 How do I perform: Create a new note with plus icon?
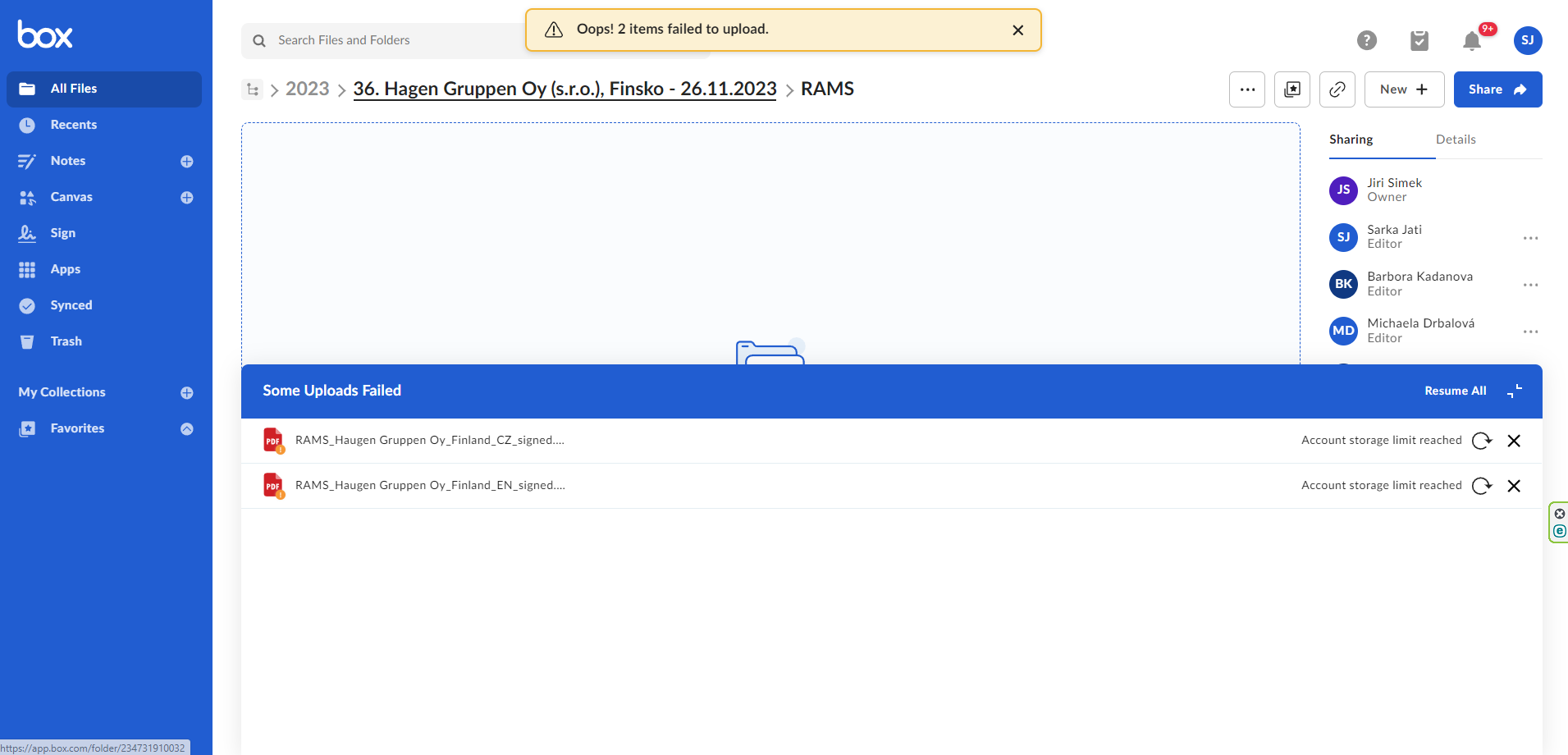(x=187, y=162)
